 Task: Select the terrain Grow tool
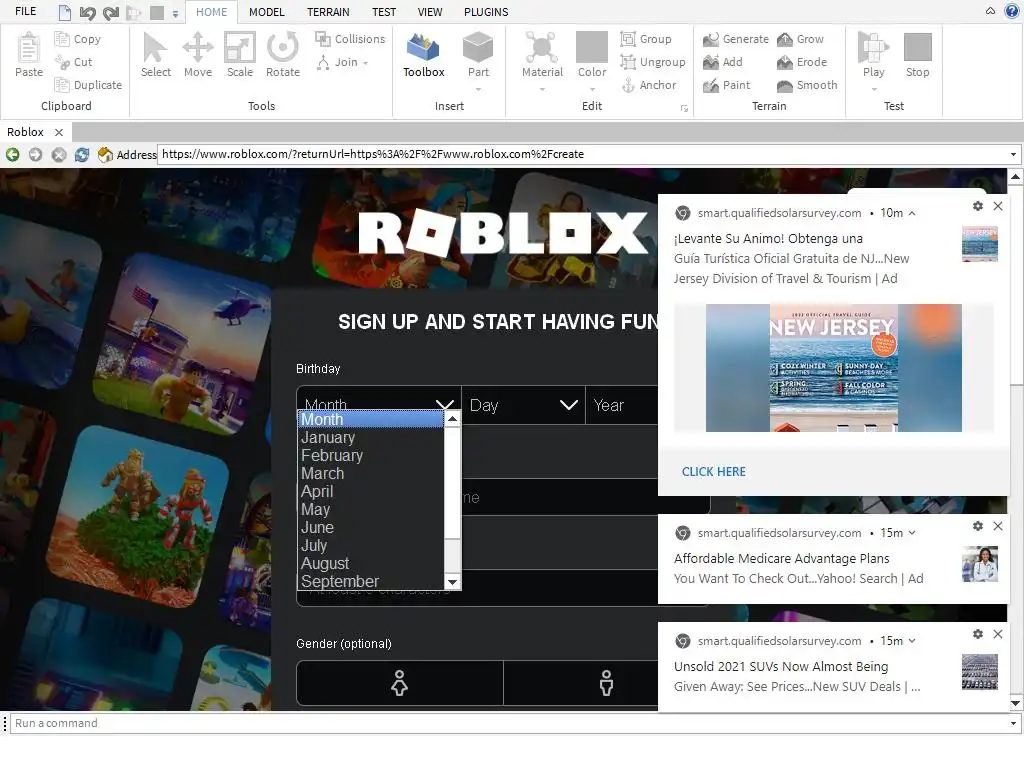coord(800,39)
